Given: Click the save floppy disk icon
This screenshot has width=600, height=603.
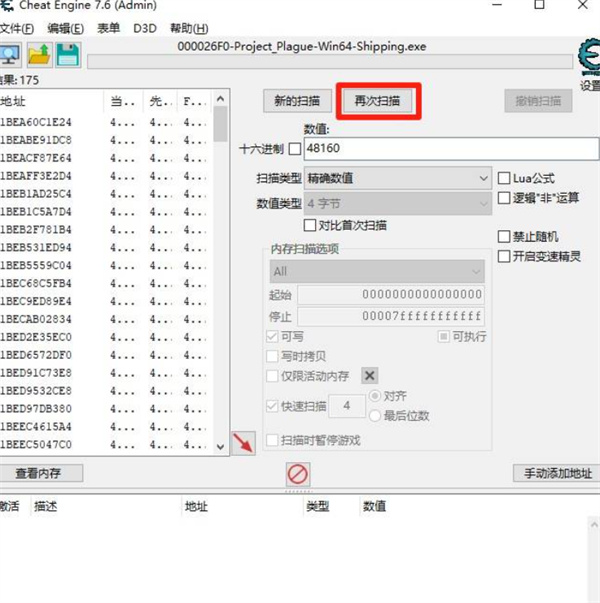Looking at the screenshot, I should point(68,55).
